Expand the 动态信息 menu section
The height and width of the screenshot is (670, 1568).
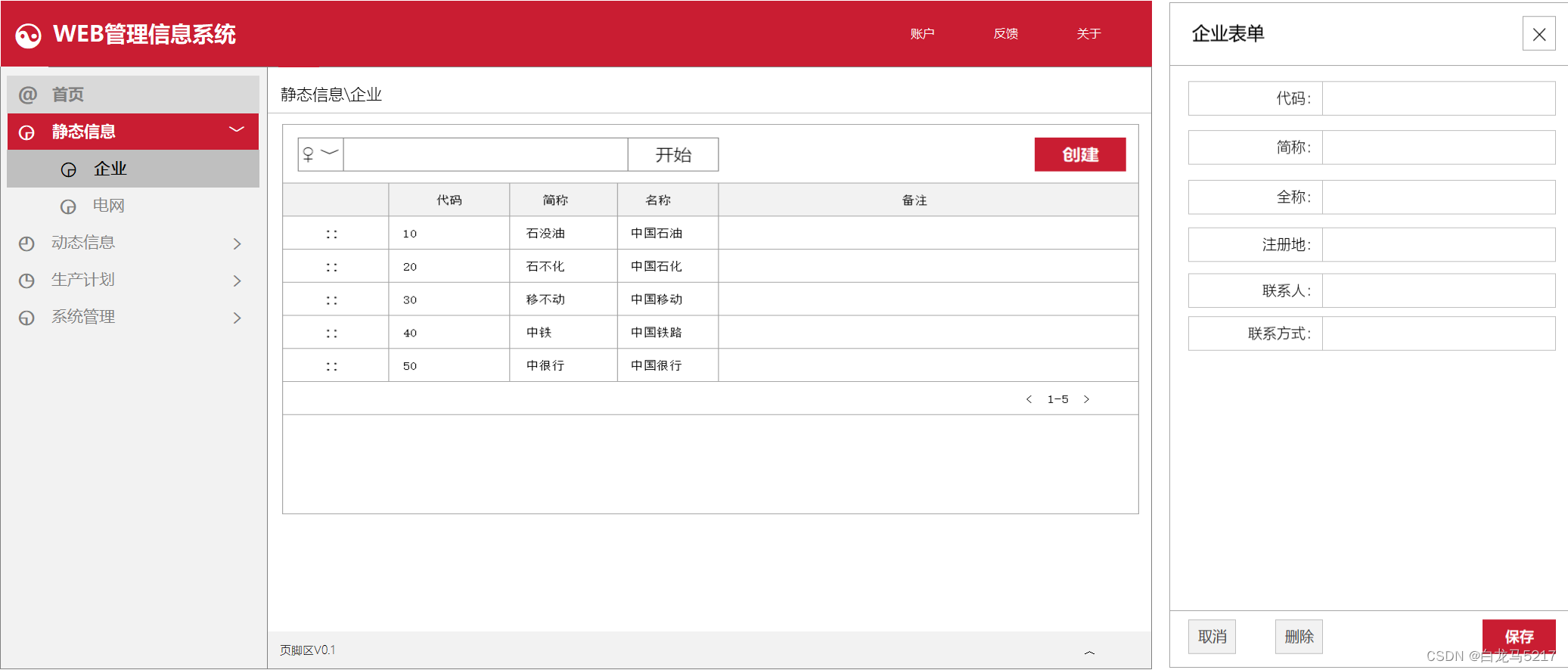(238, 243)
